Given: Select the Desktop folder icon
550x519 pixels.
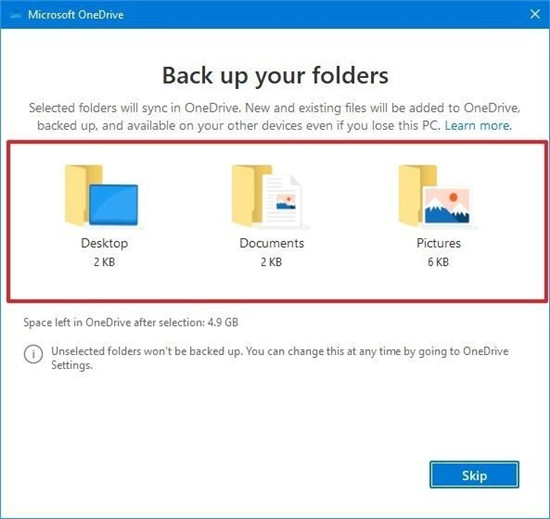Looking at the screenshot, I should 101,195.
